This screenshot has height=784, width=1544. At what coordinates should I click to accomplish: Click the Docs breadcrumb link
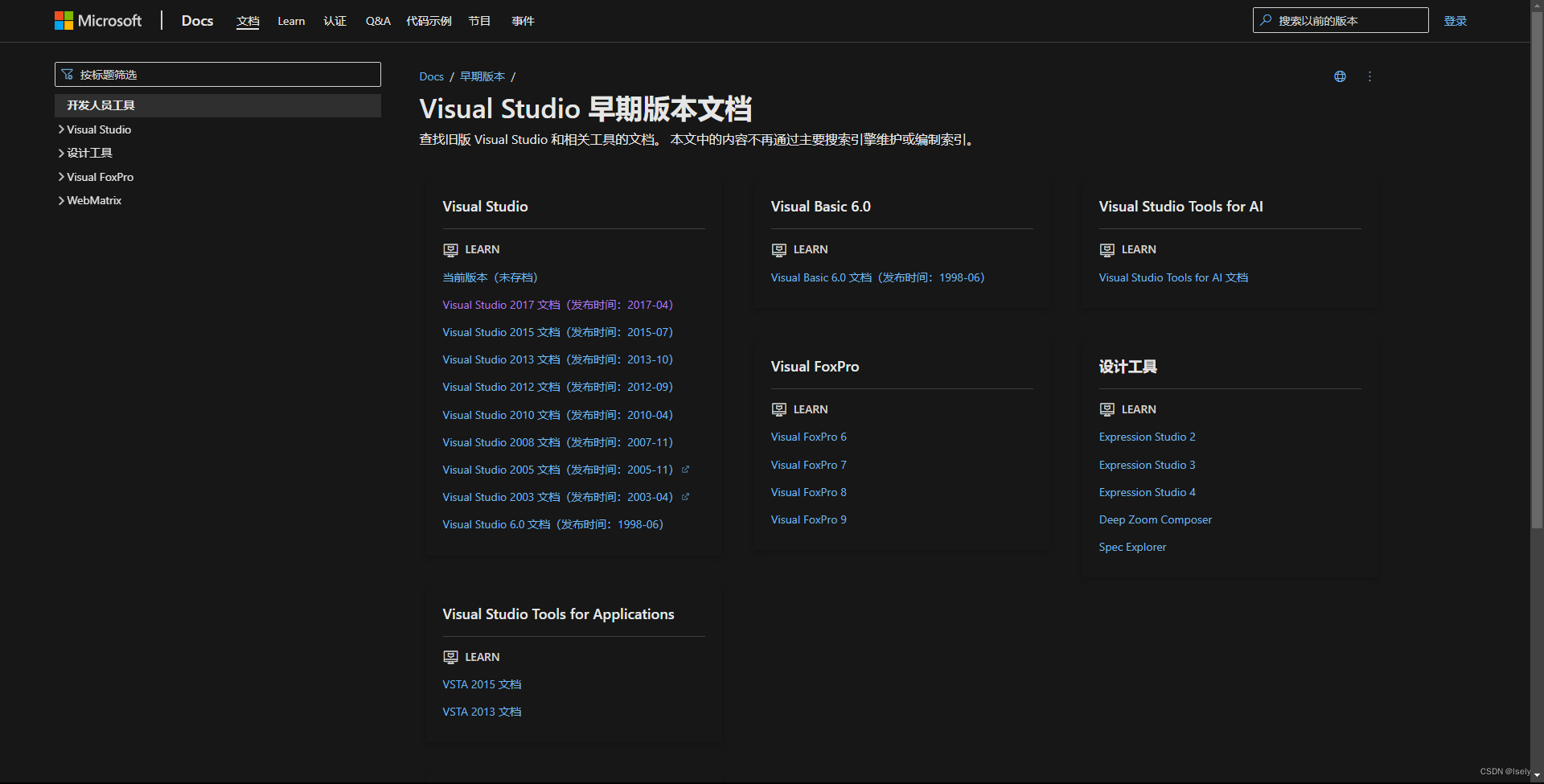[x=431, y=76]
